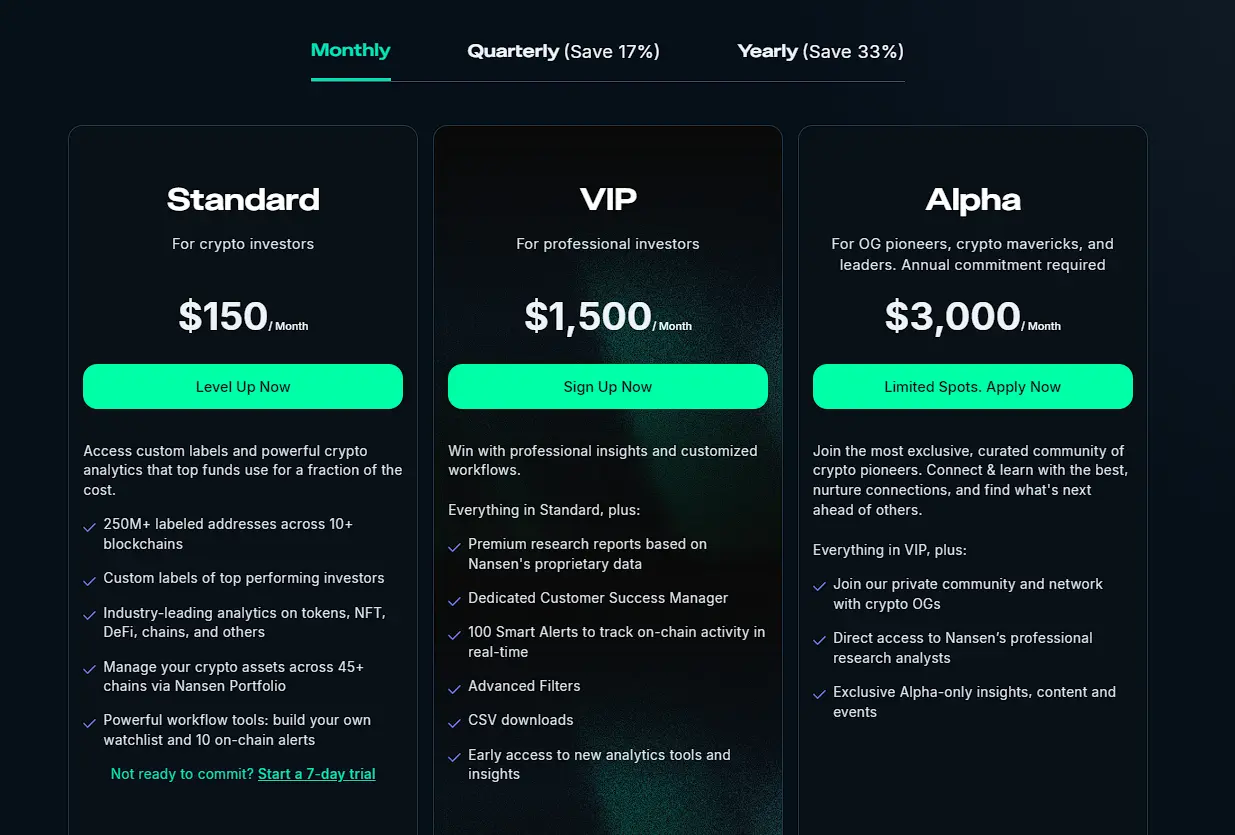Click "Limited Spots. Apply Now" button
This screenshot has width=1235, height=835.
point(972,386)
